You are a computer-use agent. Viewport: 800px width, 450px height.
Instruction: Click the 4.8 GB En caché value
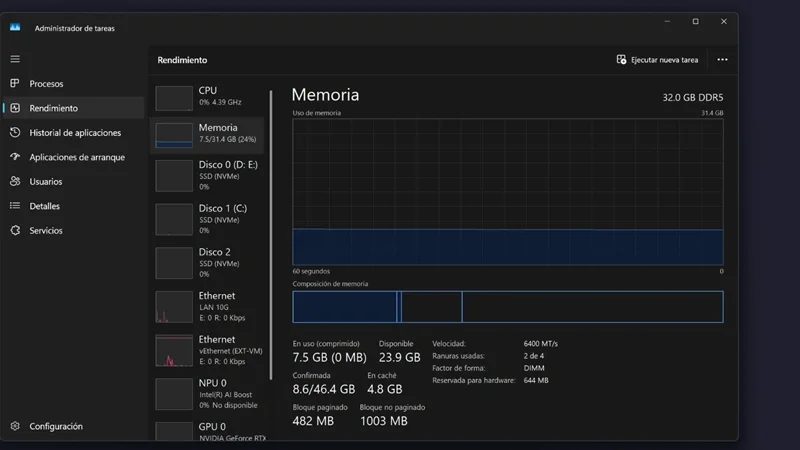click(385, 389)
